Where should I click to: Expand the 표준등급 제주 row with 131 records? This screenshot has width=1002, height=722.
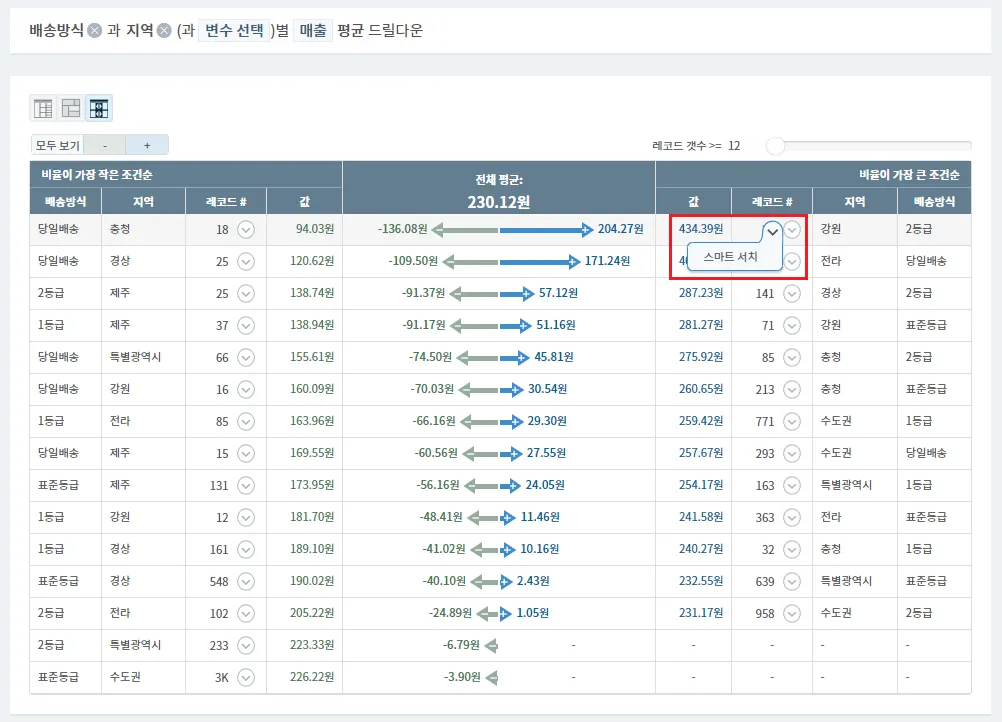tap(246, 486)
